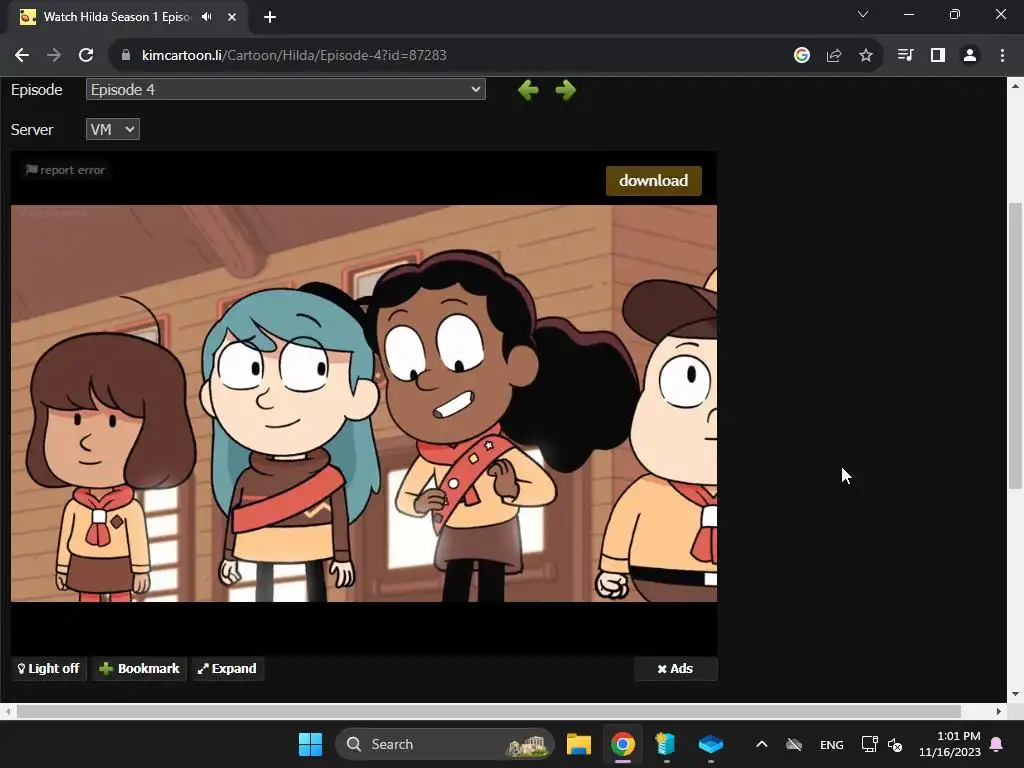Click the cloud sync tray icon

pos(793,744)
